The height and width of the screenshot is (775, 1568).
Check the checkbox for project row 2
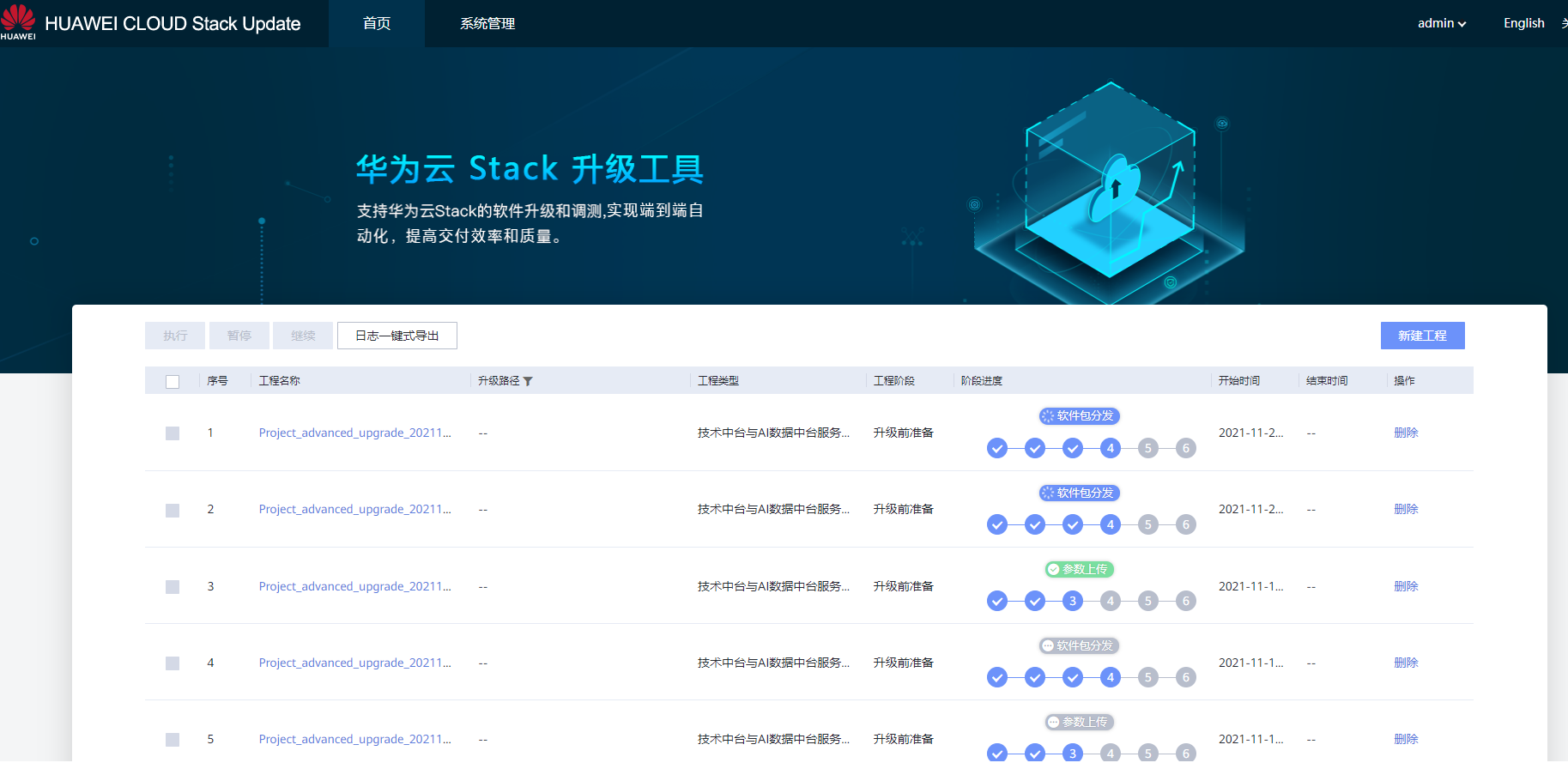tap(173, 511)
